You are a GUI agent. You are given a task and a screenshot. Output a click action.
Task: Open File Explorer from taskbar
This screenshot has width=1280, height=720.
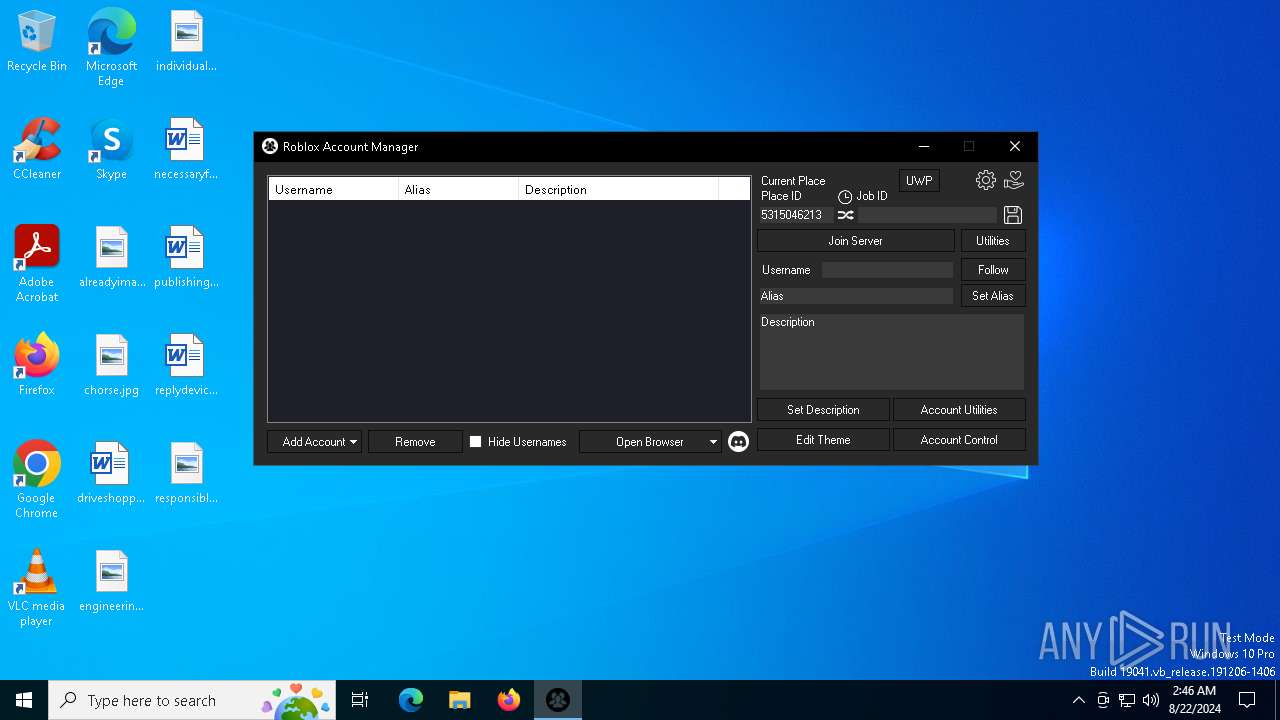[x=460, y=700]
